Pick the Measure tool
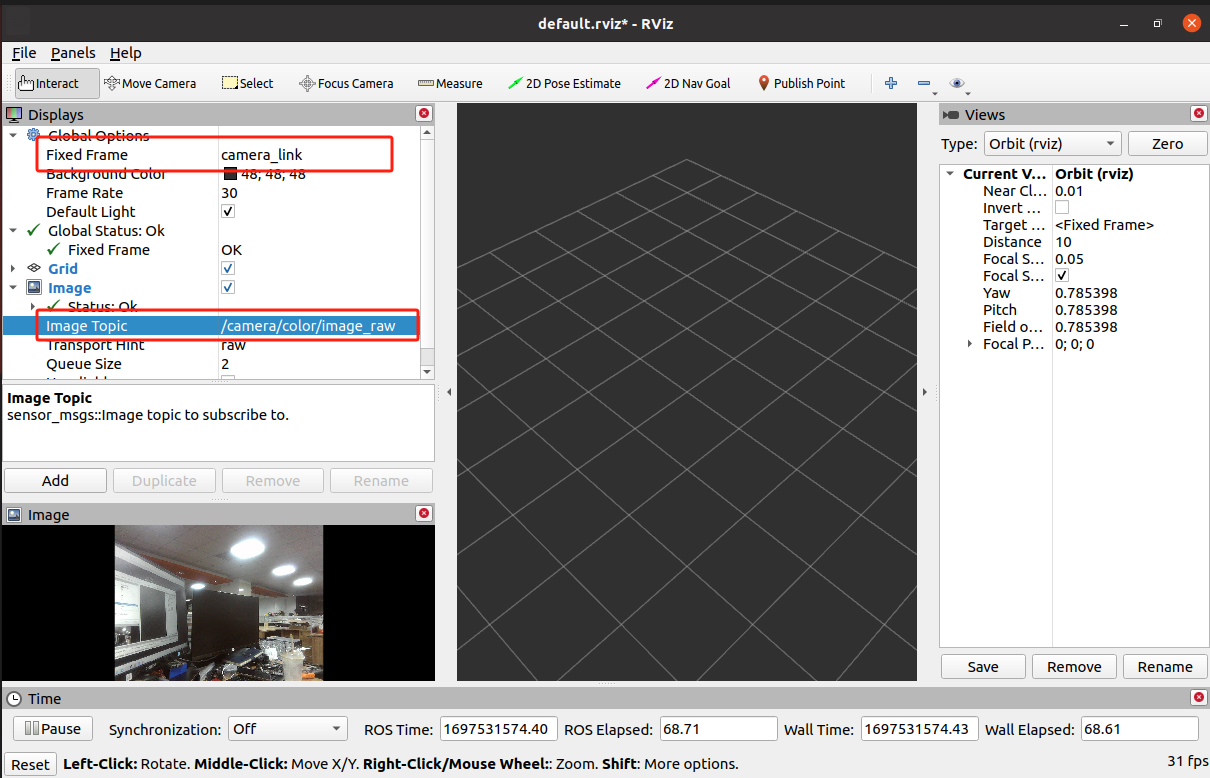Image resolution: width=1210 pixels, height=778 pixels. (x=450, y=83)
